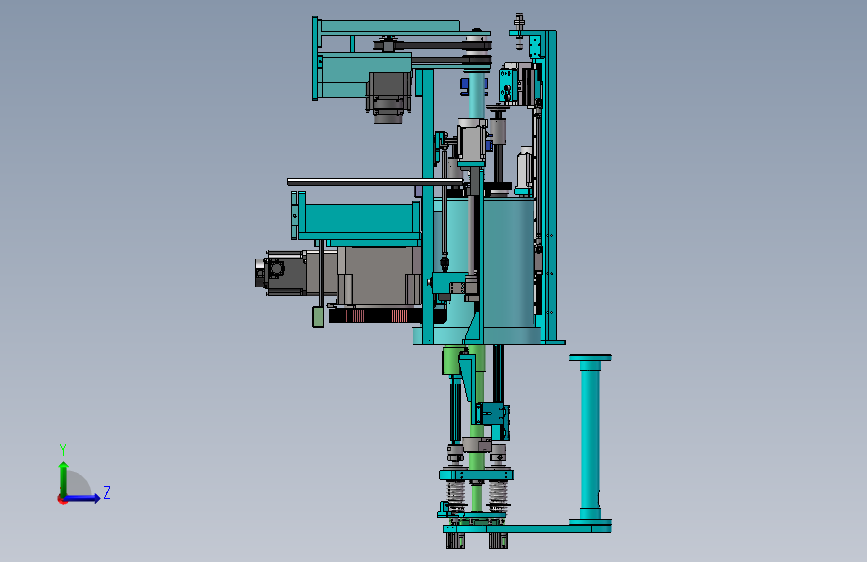Select the large teal cylindrical tank body
Viewport: 867px width, 562px height.
pyautogui.click(x=509, y=266)
